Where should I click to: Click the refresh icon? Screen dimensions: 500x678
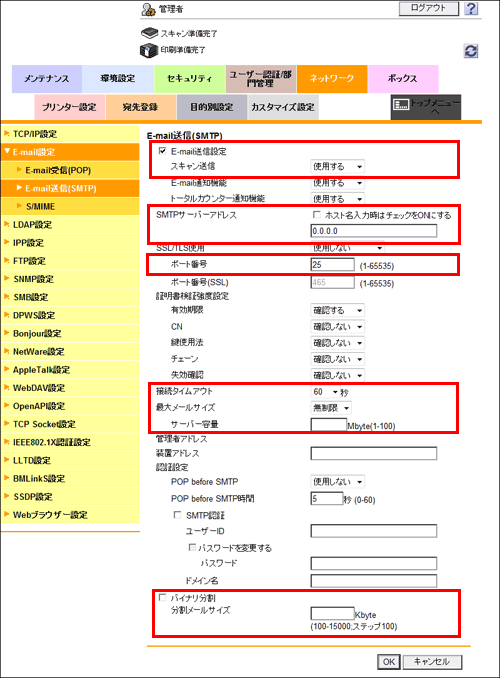(471, 51)
